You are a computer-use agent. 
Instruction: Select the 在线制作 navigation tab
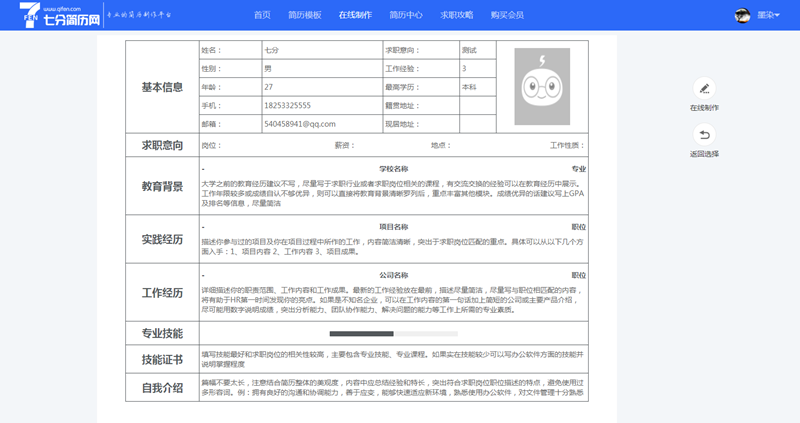coord(355,15)
